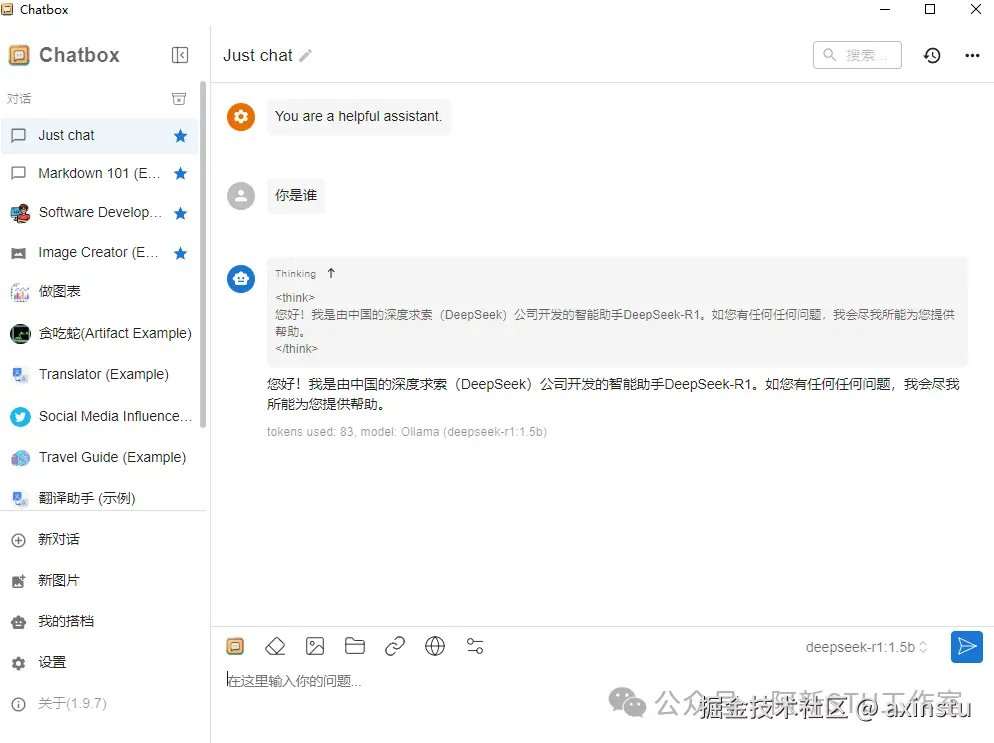
Task: Open the 贪吃蛇 Artifact Example conversation
Action: 100,333
